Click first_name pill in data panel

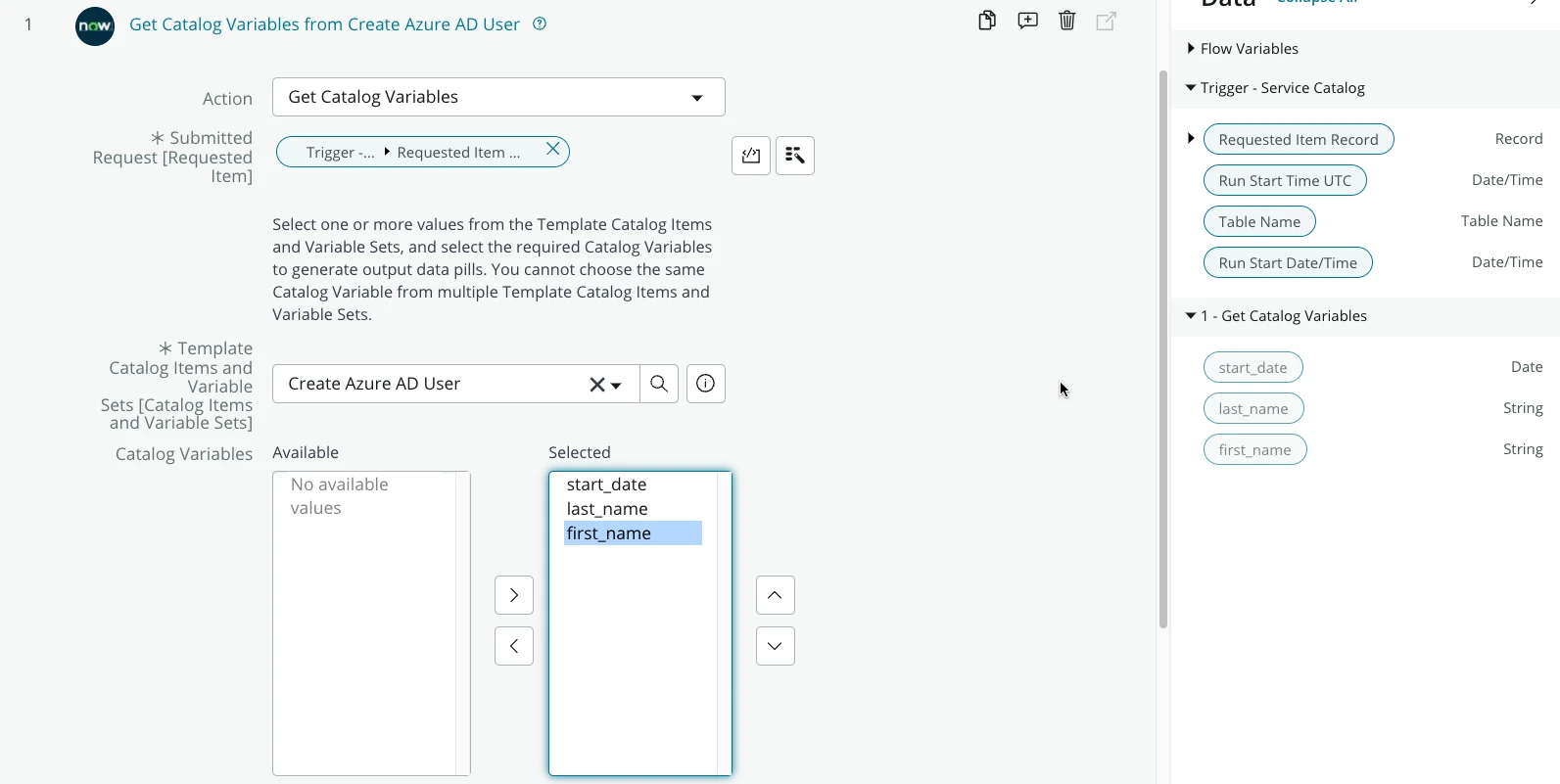(1254, 449)
